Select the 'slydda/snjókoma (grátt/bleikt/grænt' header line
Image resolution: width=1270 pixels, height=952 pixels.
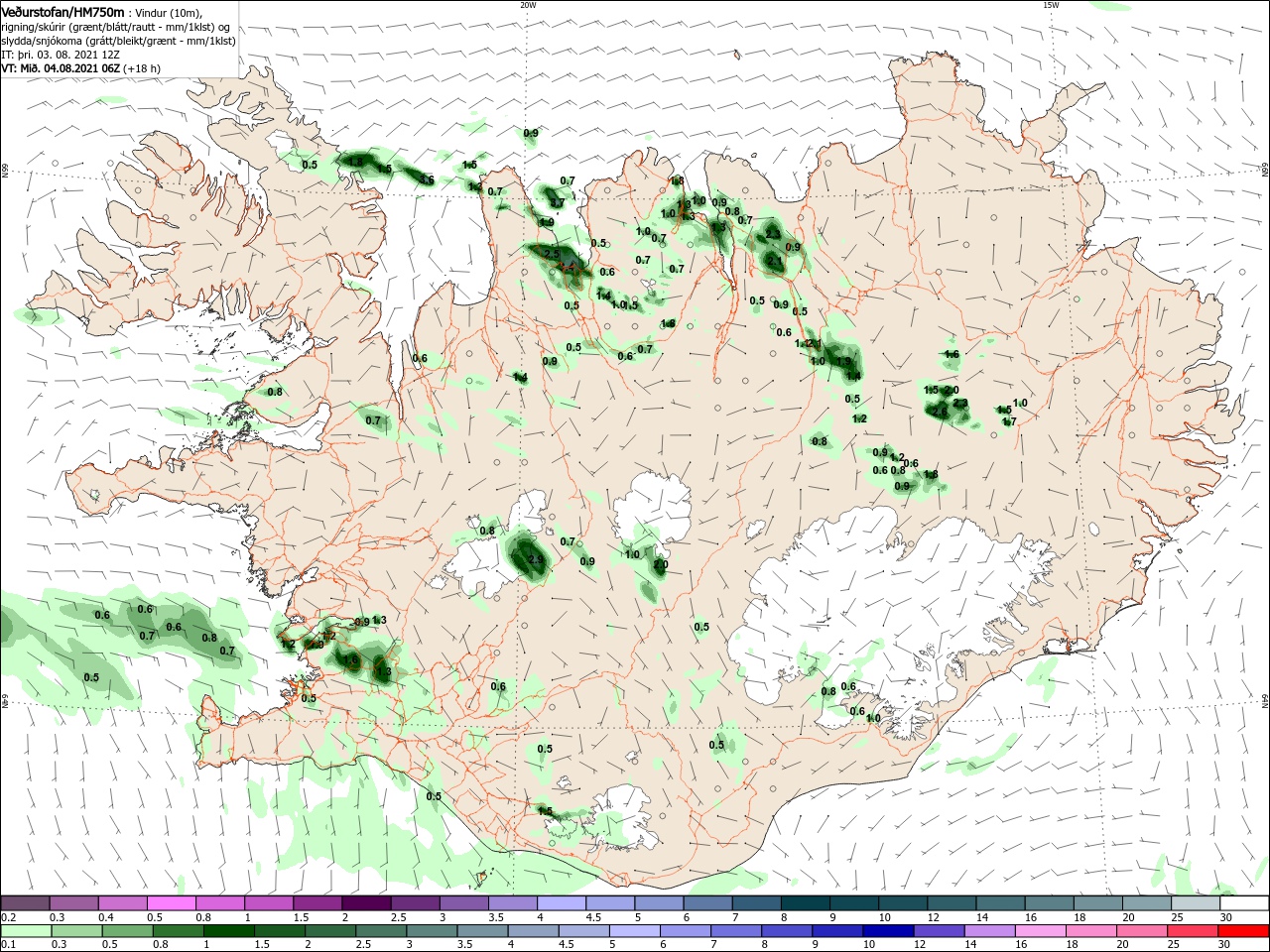coord(118,41)
